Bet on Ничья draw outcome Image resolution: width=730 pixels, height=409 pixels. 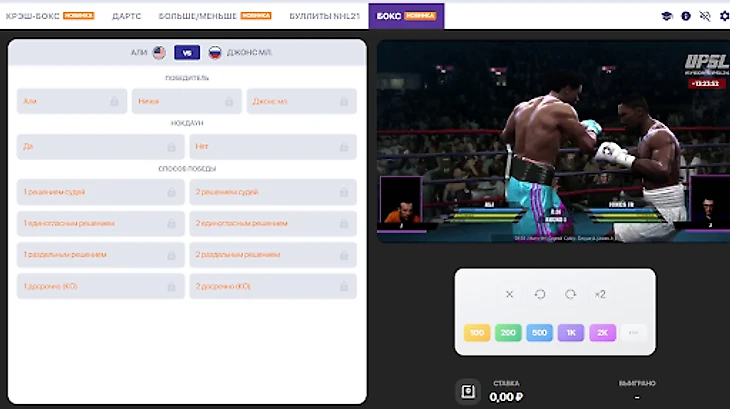187,101
